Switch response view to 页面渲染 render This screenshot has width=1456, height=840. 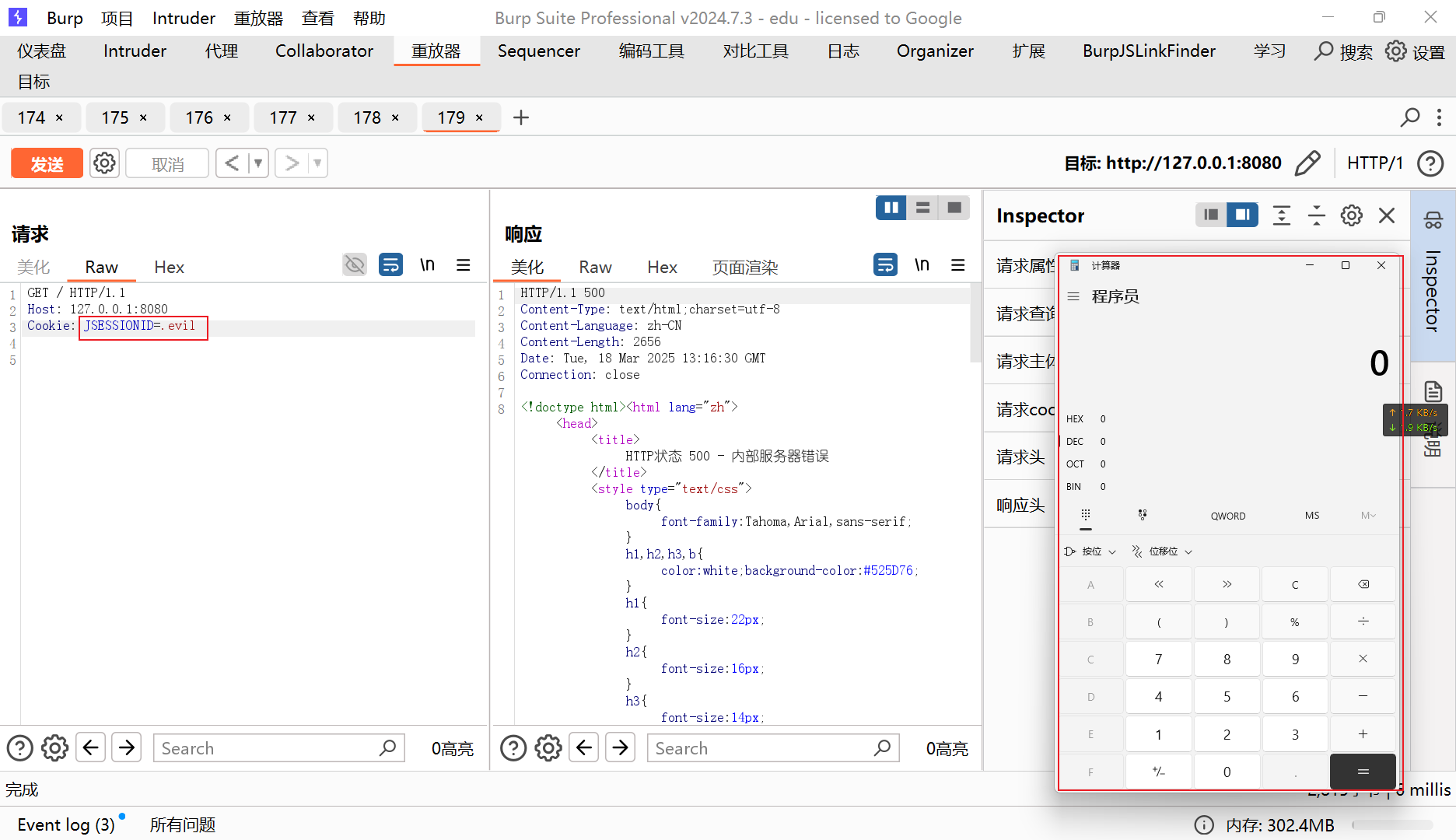[x=745, y=268]
